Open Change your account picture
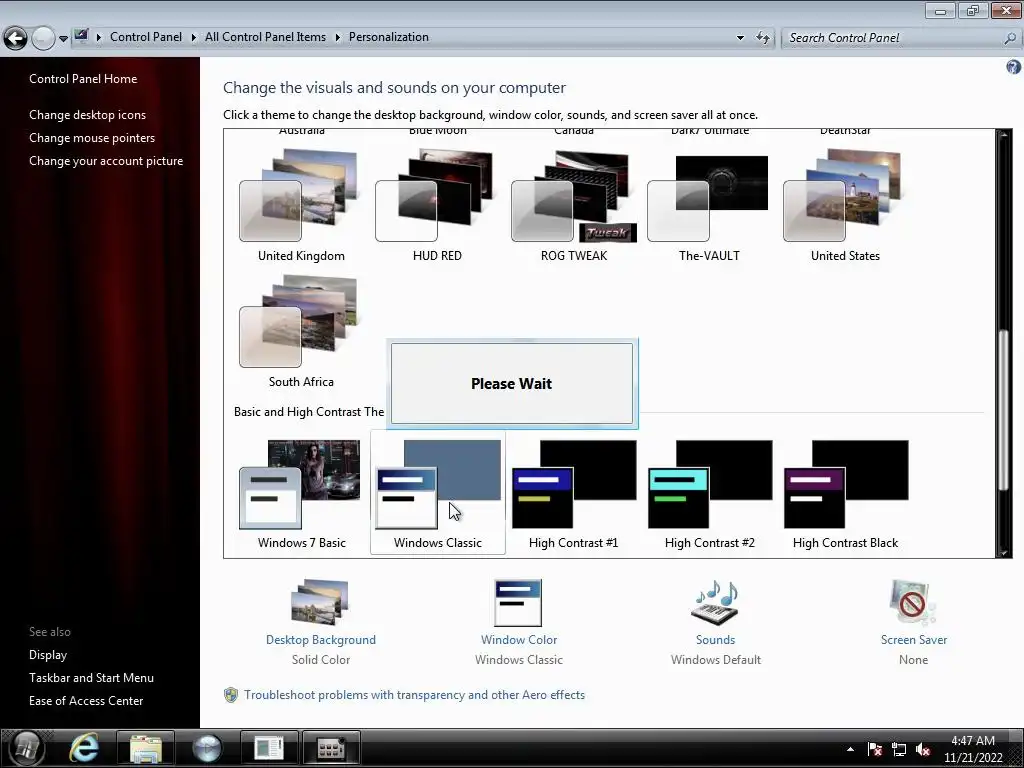The height and width of the screenshot is (768, 1024). (x=106, y=161)
